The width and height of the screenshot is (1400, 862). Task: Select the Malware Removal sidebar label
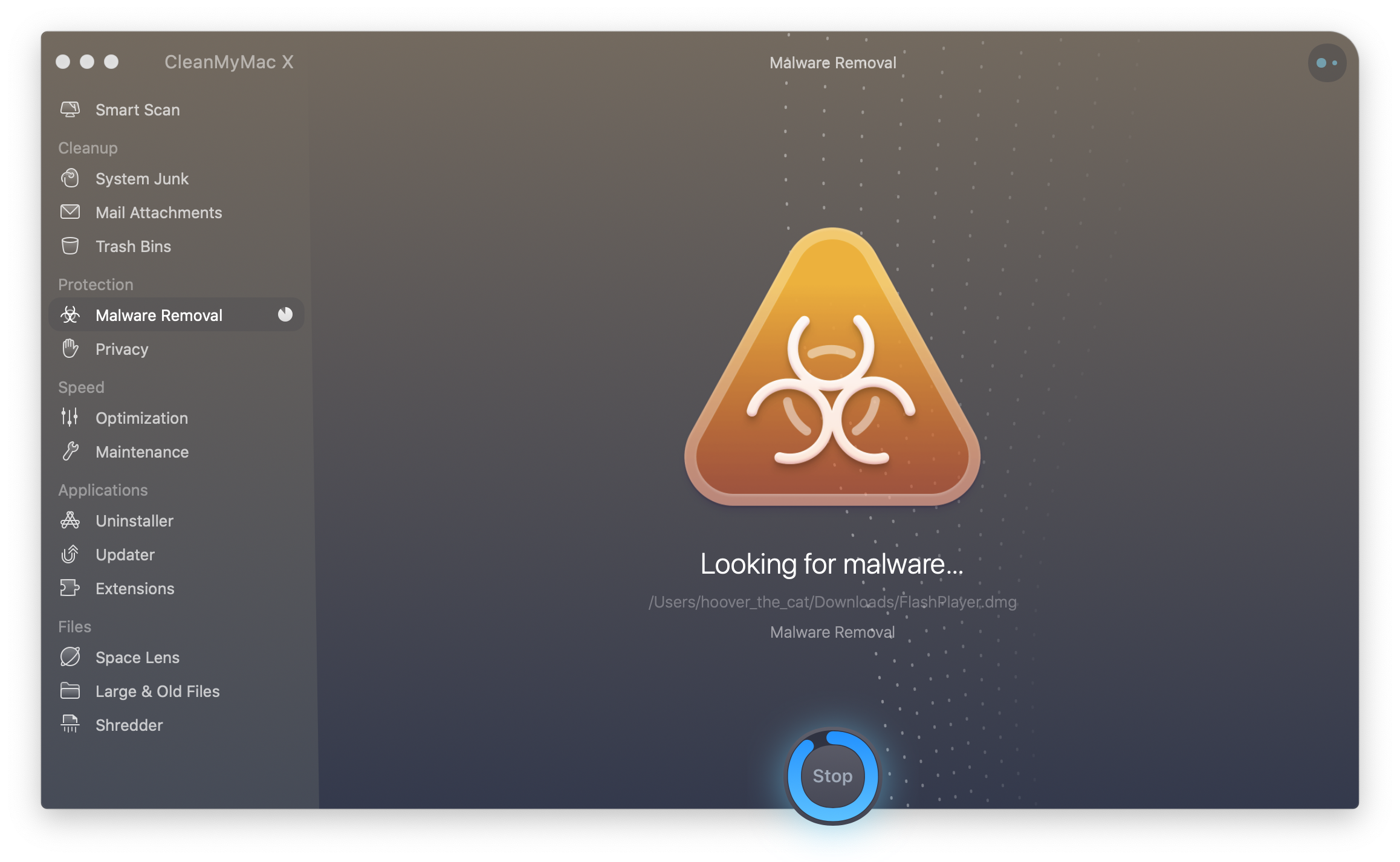pos(159,316)
